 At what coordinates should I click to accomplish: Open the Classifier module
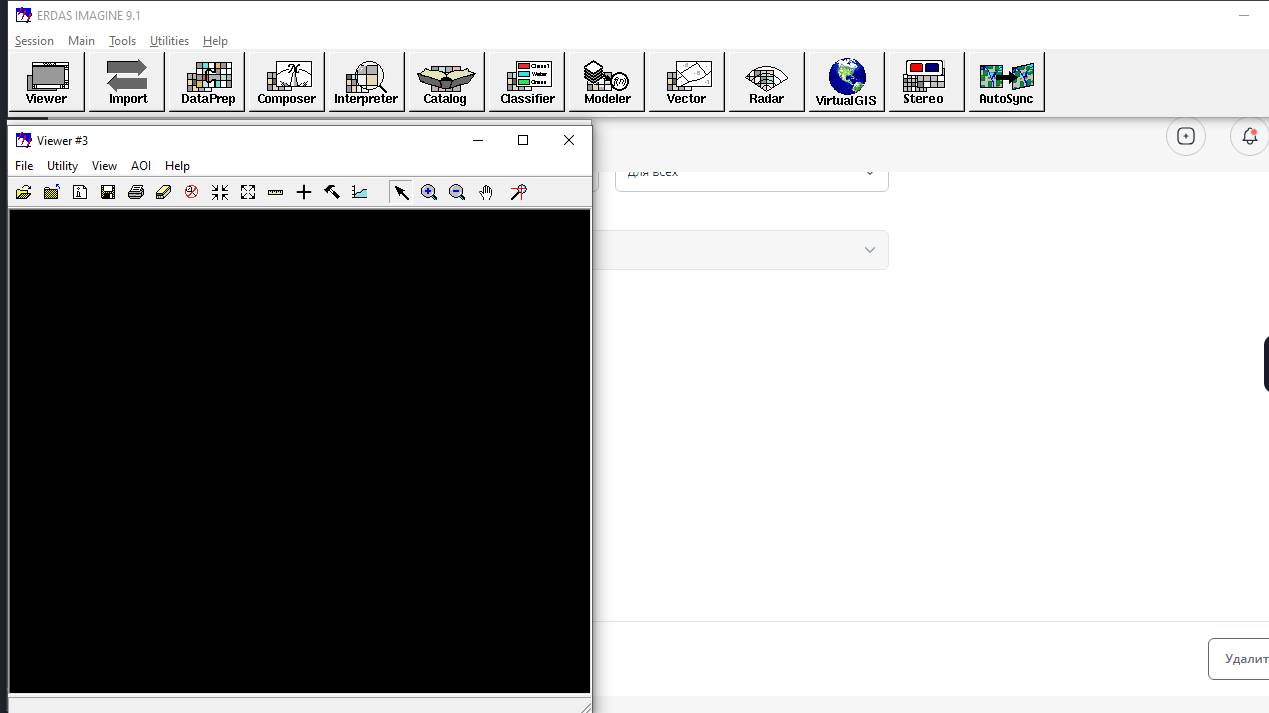pyautogui.click(x=527, y=82)
